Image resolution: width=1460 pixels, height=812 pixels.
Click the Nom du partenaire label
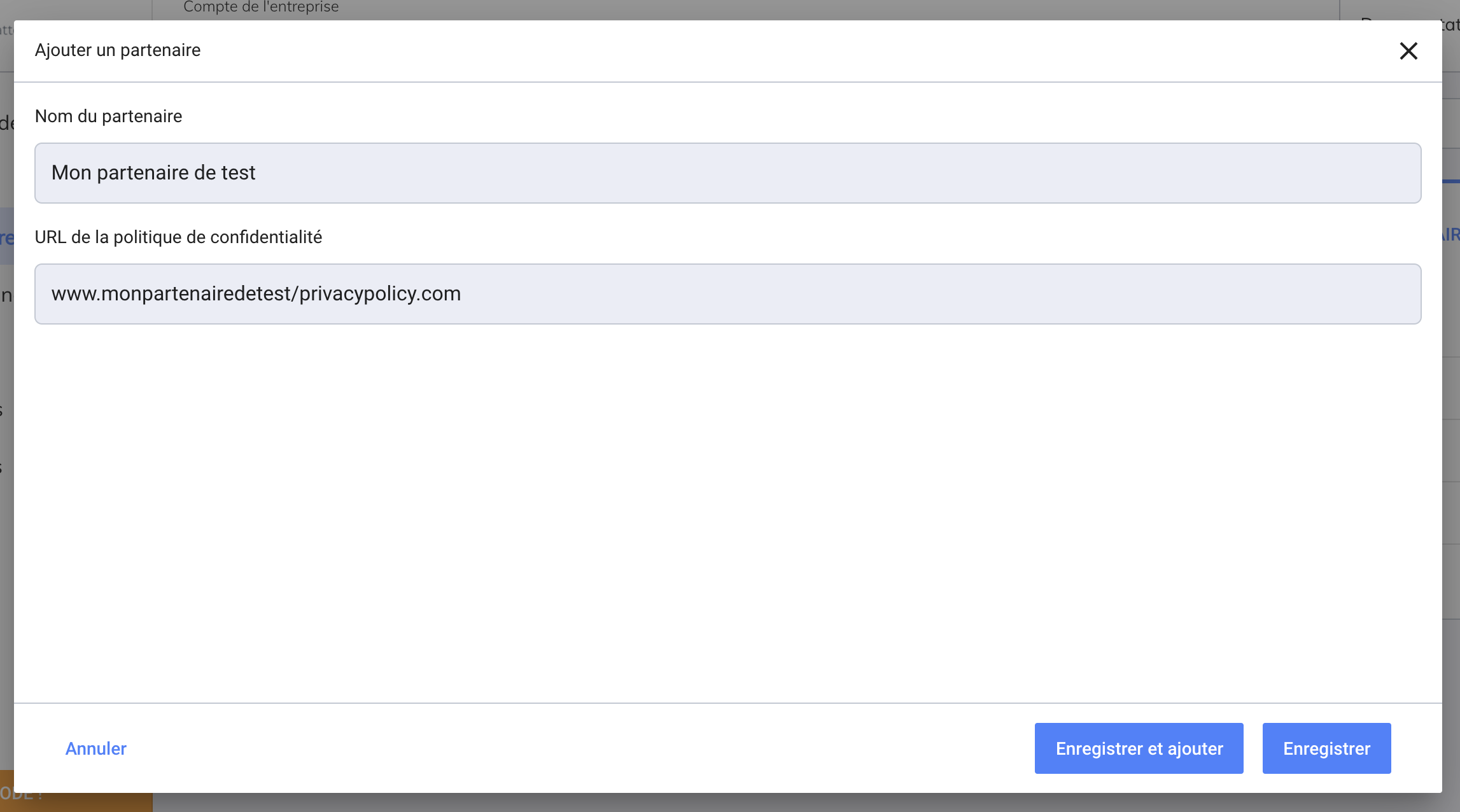pyautogui.click(x=108, y=116)
